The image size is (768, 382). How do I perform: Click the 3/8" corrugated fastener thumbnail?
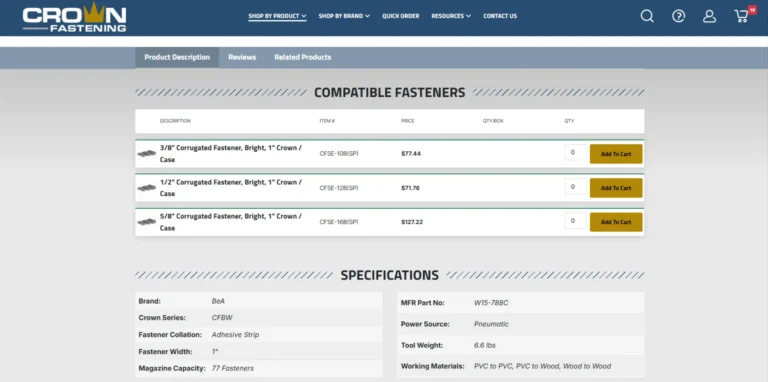coord(146,154)
